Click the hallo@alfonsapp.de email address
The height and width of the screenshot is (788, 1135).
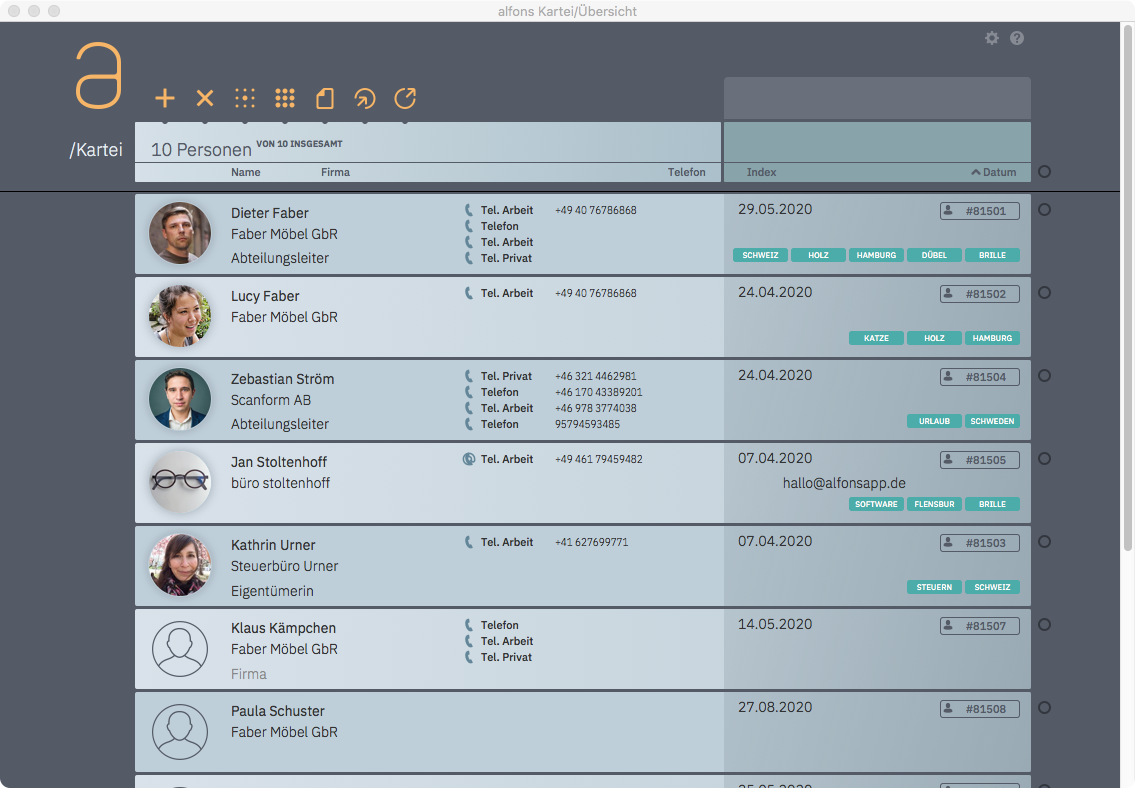click(x=844, y=482)
